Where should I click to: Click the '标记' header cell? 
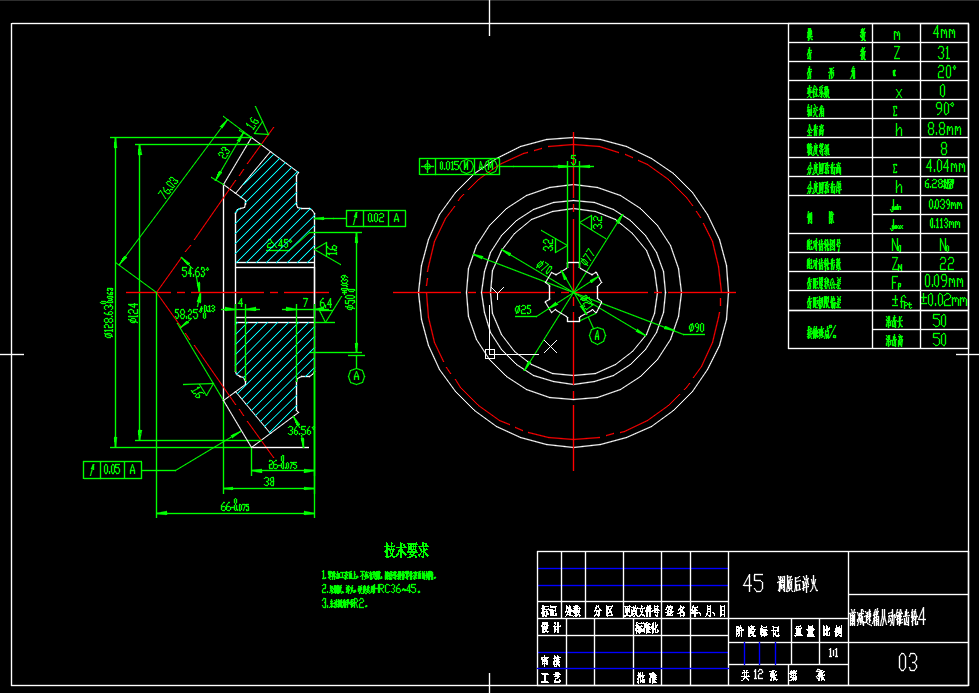tap(549, 611)
